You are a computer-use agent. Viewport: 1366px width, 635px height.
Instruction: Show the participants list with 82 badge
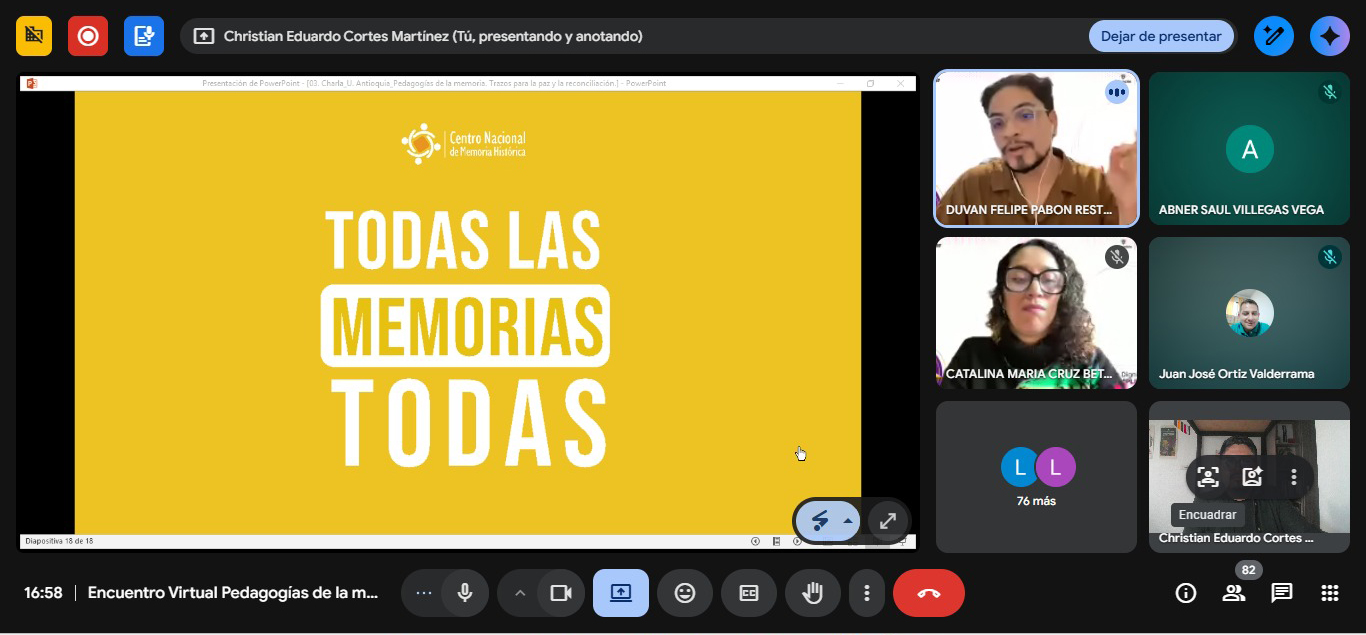point(1234,593)
